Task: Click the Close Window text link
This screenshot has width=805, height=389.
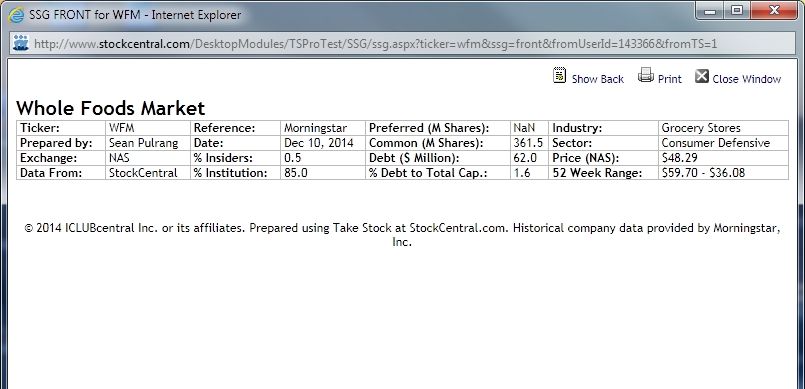Action: click(746, 79)
